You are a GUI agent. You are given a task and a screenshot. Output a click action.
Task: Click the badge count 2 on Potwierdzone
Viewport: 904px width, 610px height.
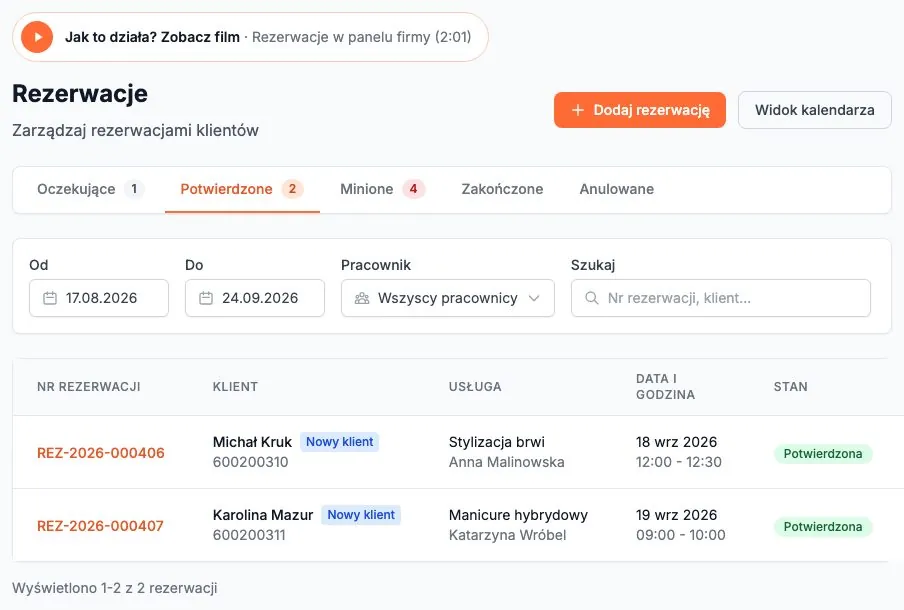[292, 189]
